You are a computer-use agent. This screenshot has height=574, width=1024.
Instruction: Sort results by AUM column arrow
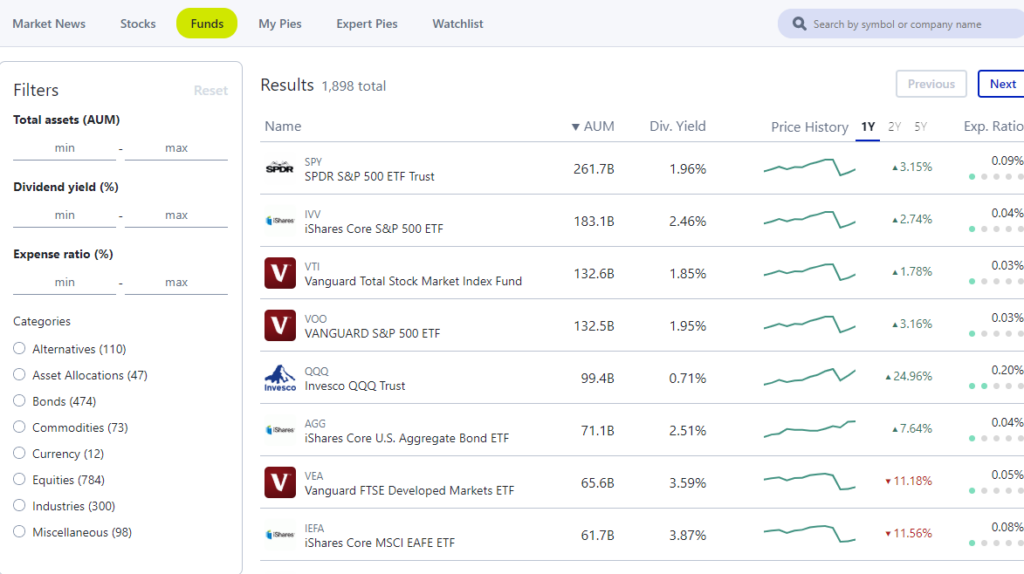575,127
